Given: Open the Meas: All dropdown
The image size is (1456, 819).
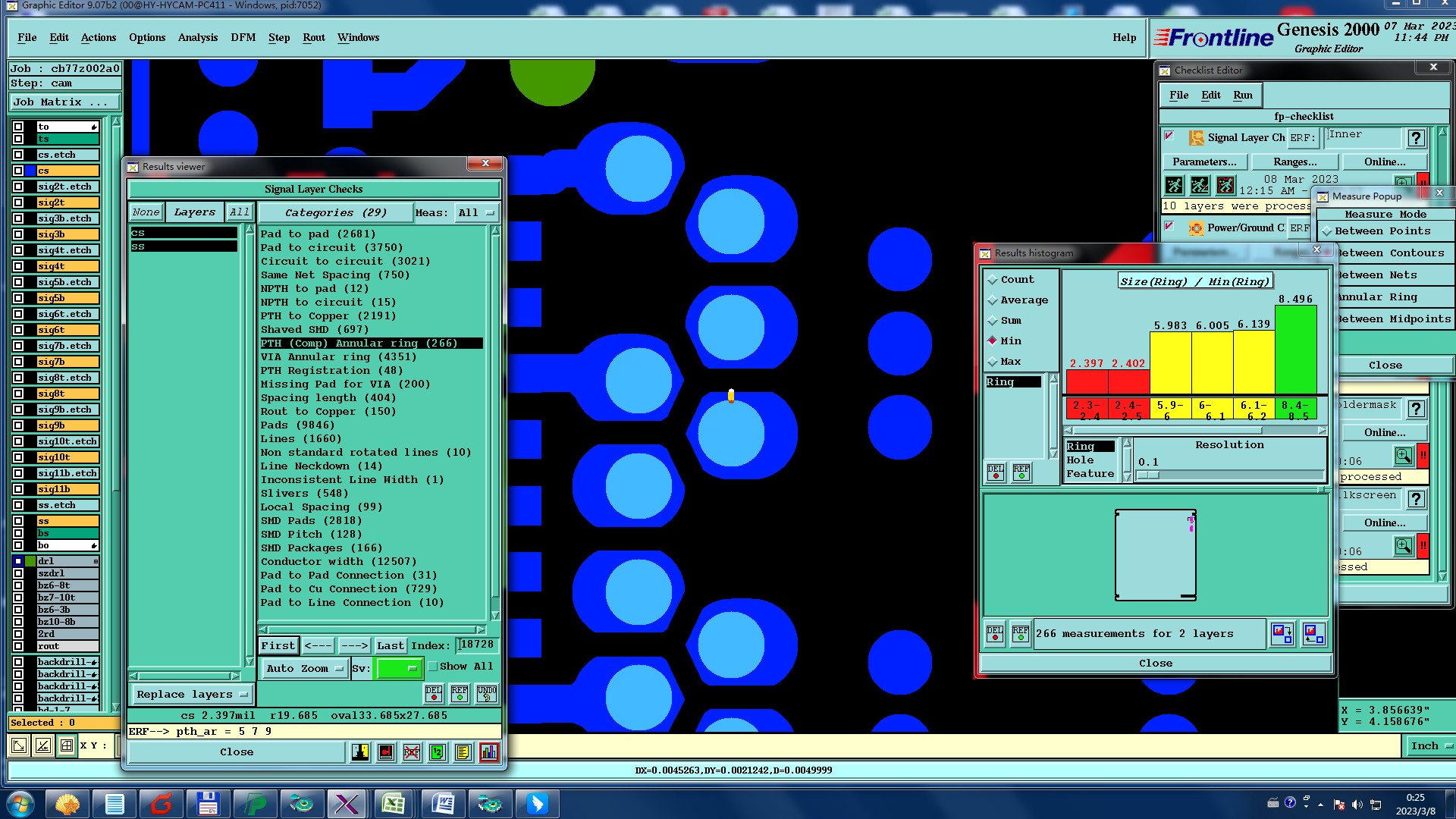Looking at the screenshot, I should [475, 213].
